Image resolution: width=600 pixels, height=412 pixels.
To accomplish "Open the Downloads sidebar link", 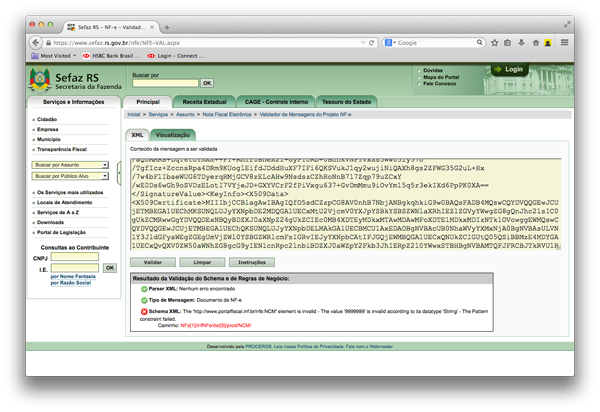I will (50, 222).
